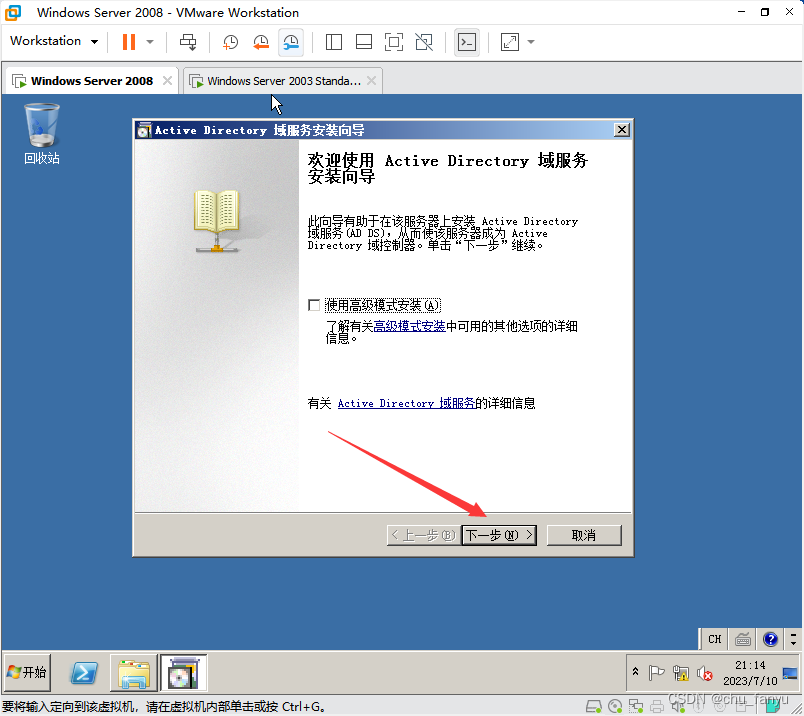
Task: Open Windows Explorer from the taskbar
Action: pos(133,672)
